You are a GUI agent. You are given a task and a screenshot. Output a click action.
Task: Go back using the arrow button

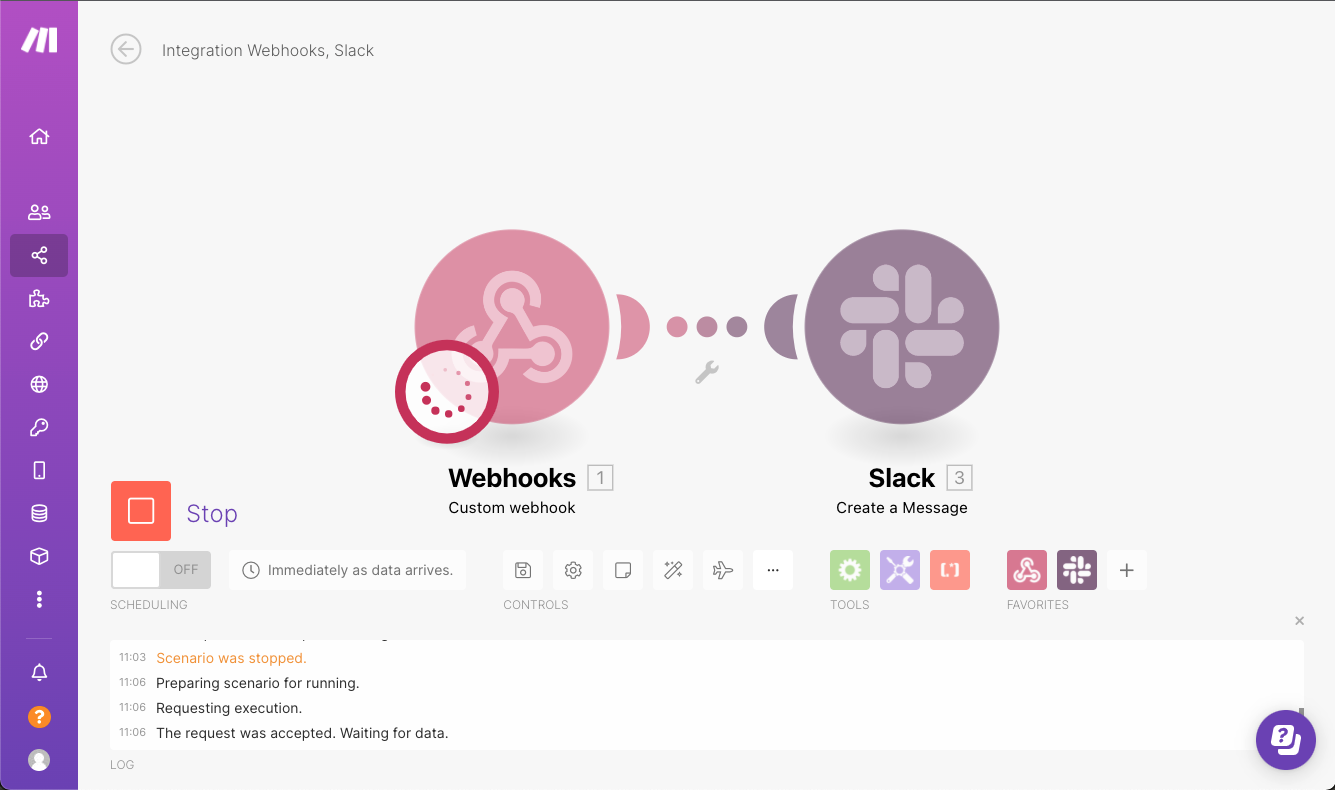point(126,49)
